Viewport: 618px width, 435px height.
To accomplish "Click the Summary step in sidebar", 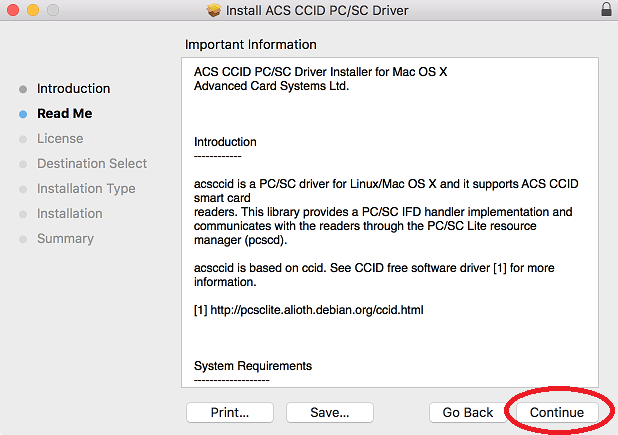I will (65, 239).
